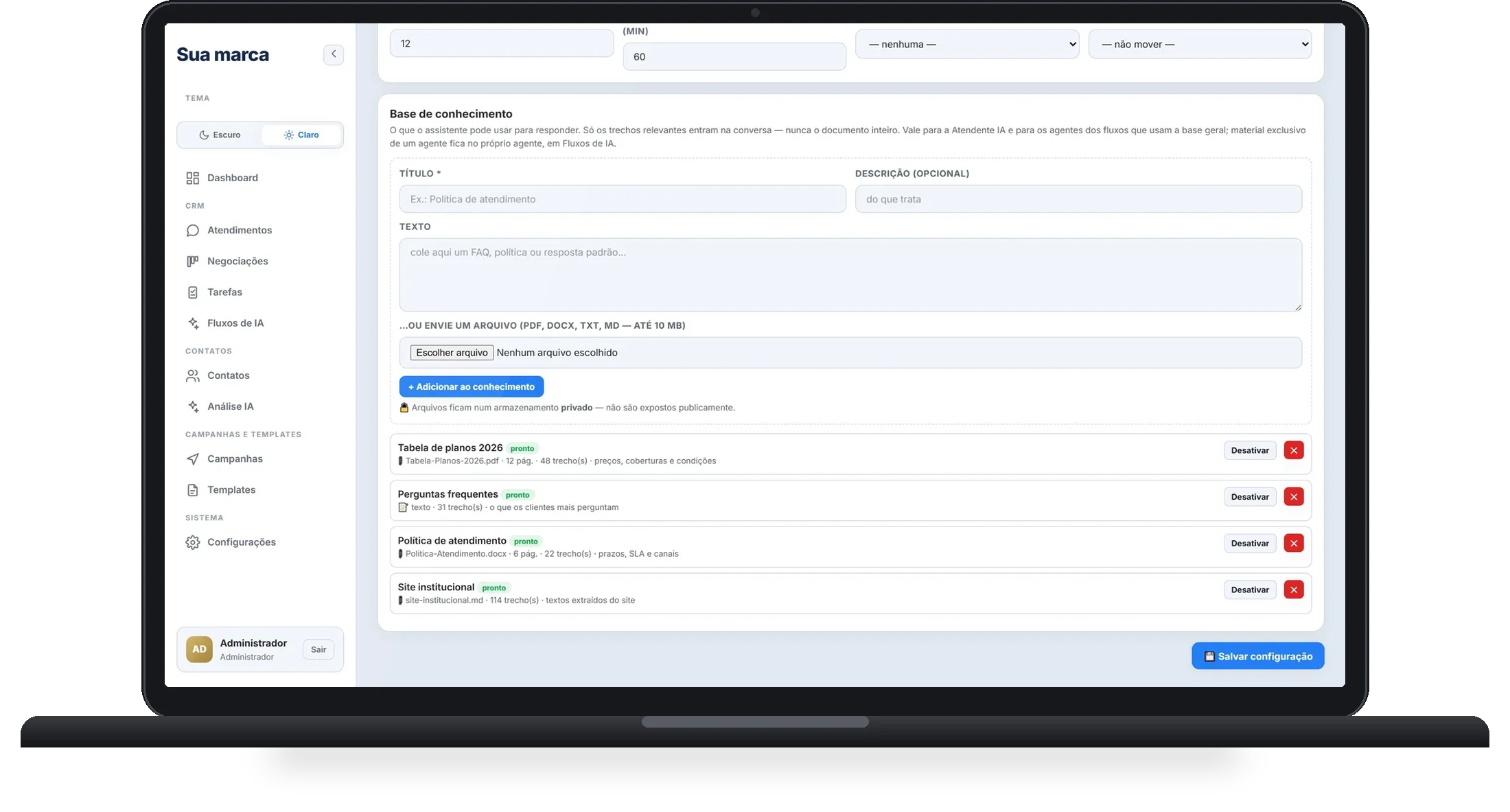Screen dimensions: 1510x812
Task: Click the Sua marca logo text
Action: [x=222, y=54]
